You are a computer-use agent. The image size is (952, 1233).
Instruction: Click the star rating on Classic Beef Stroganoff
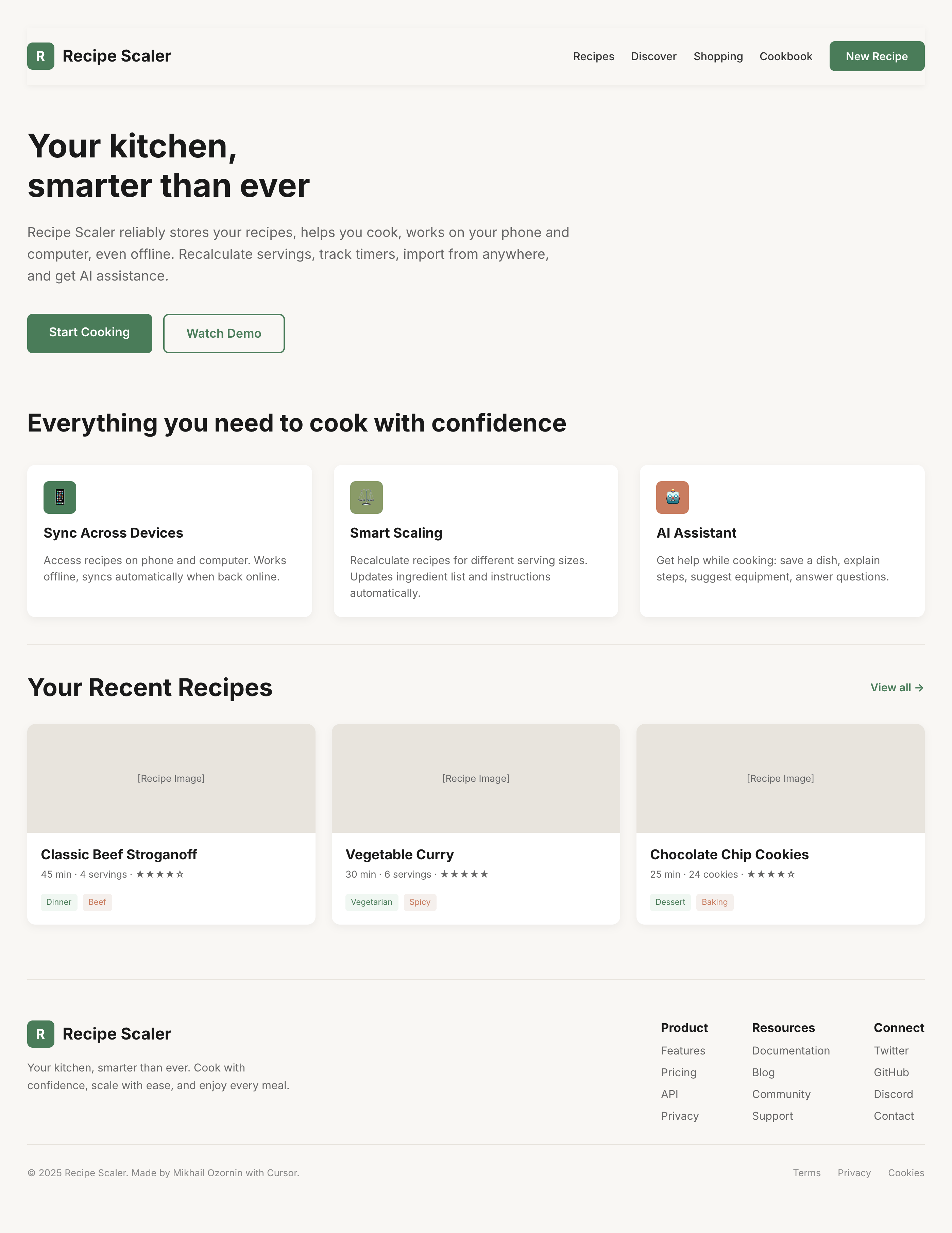pos(160,874)
